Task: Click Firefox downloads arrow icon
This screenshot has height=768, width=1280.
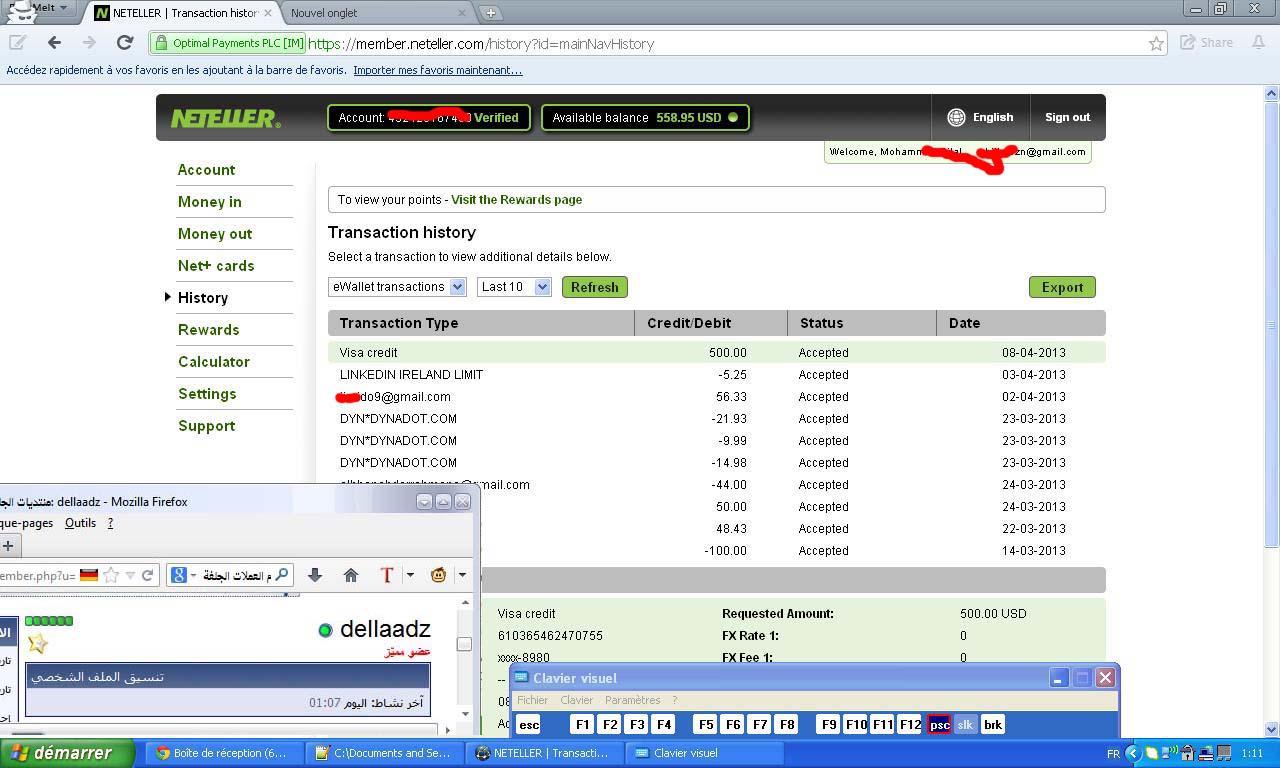Action: [x=314, y=575]
